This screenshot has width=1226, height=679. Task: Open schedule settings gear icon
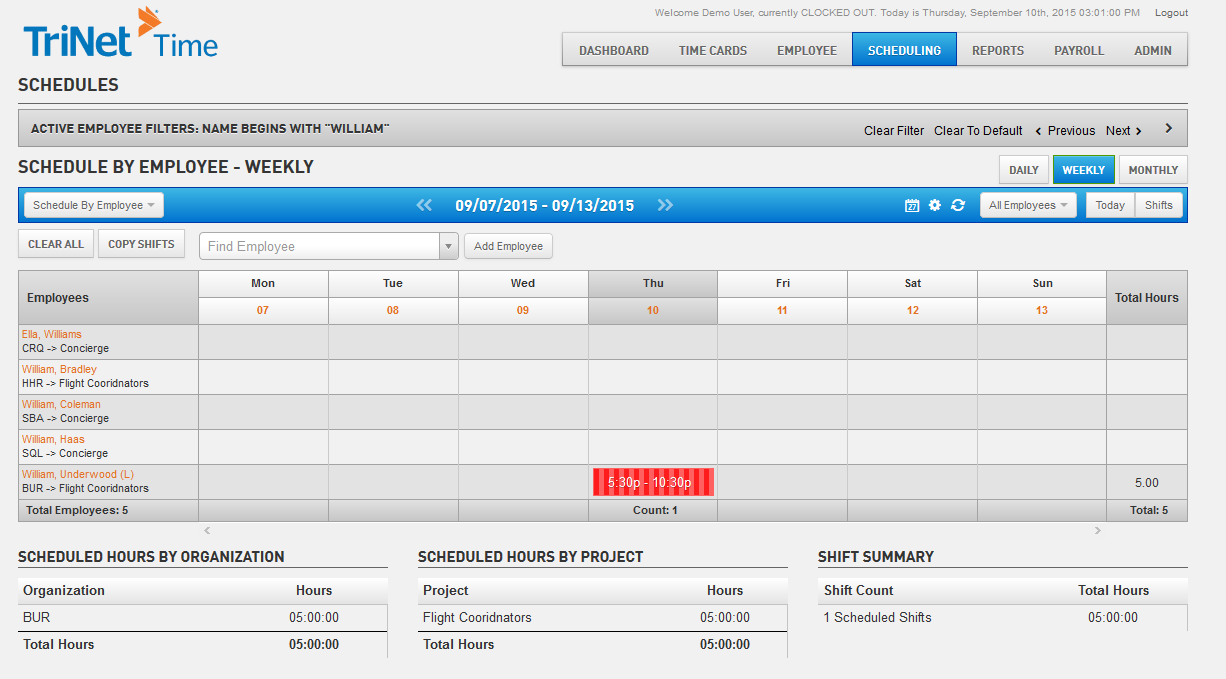click(935, 205)
